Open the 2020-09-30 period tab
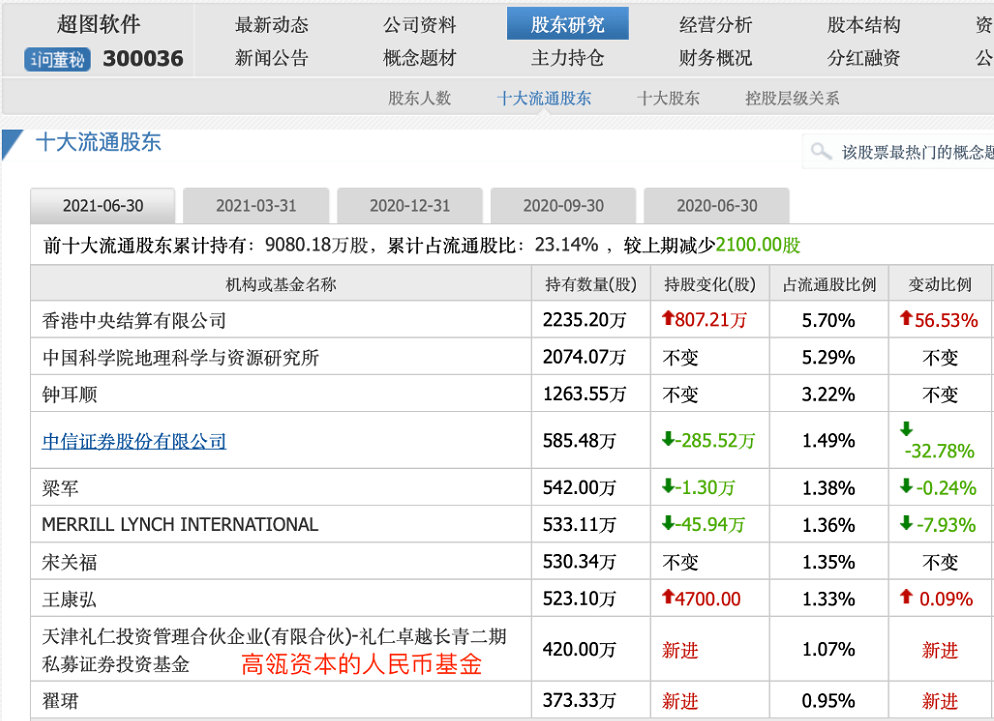 pyautogui.click(x=563, y=206)
